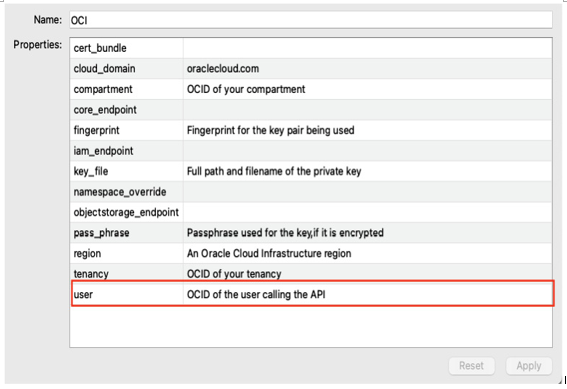Select the region property name cell
This screenshot has width=567, height=389.
127,253
